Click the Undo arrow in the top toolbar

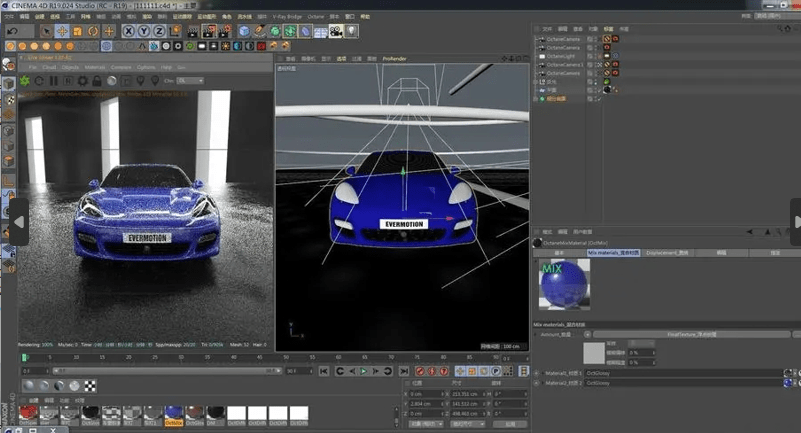[x=12, y=31]
